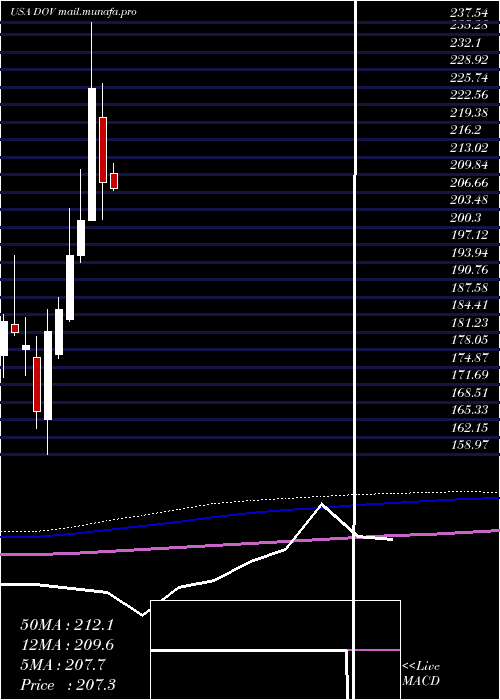This screenshot has width=500, height=700.
Task: Select the 222.56 price axis label
Action: pyautogui.click(x=469, y=95)
